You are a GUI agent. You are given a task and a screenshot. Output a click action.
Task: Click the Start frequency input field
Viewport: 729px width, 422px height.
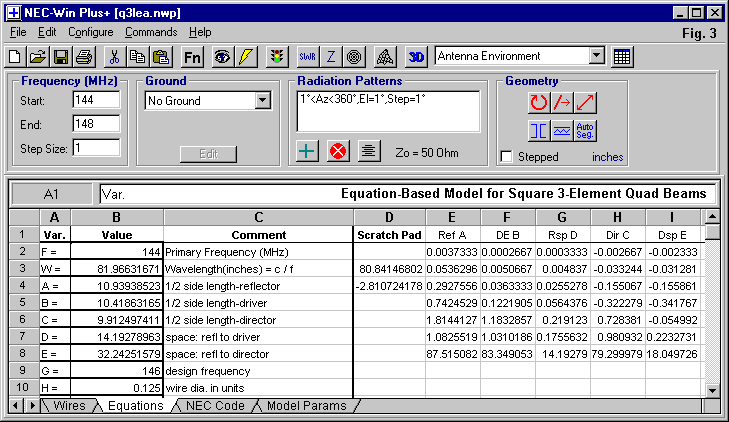point(96,101)
